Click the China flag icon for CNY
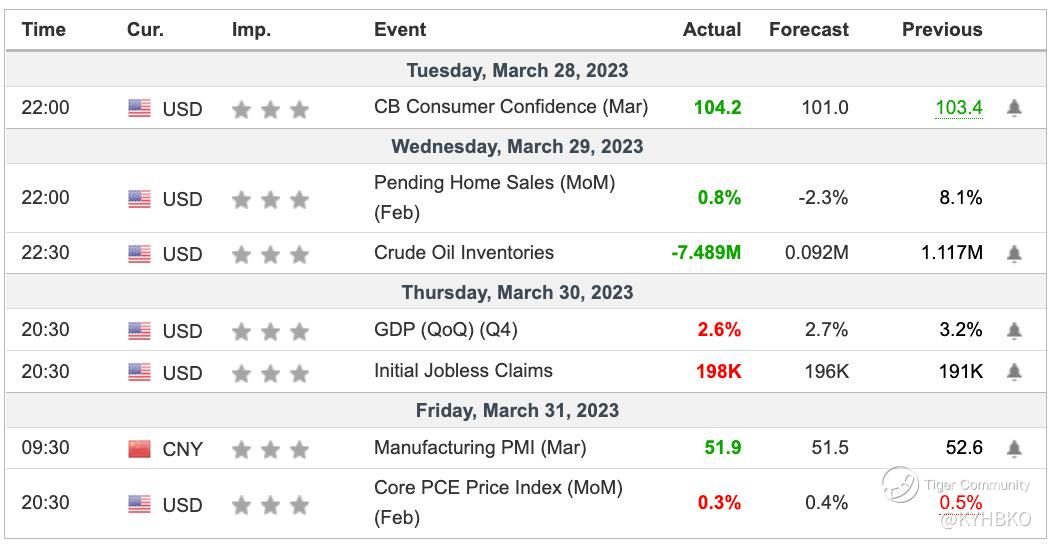The image size is (1052, 544). (x=139, y=449)
